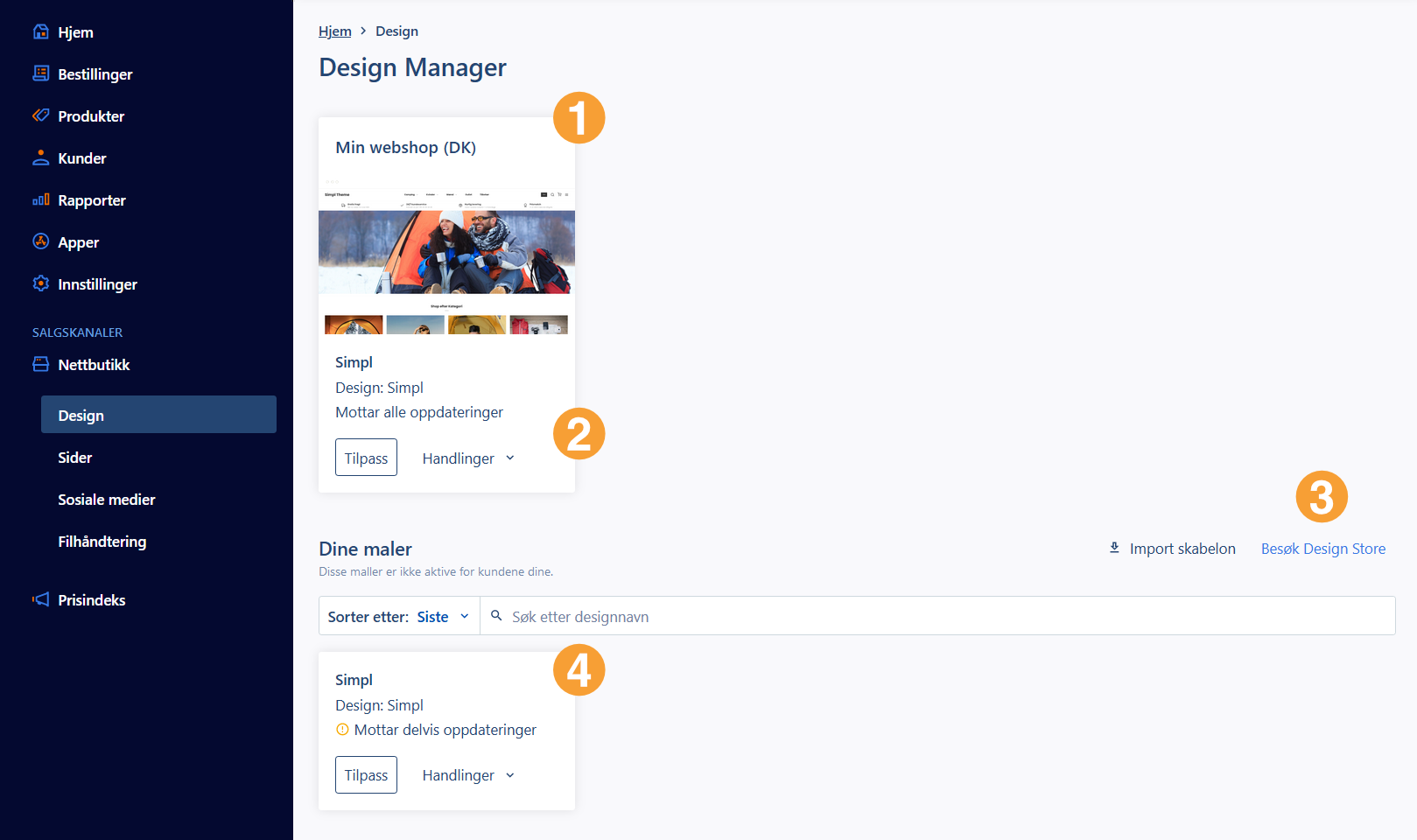The width and height of the screenshot is (1417, 840).
Task: Click the Apper icon in the sidebar
Action: click(41, 241)
